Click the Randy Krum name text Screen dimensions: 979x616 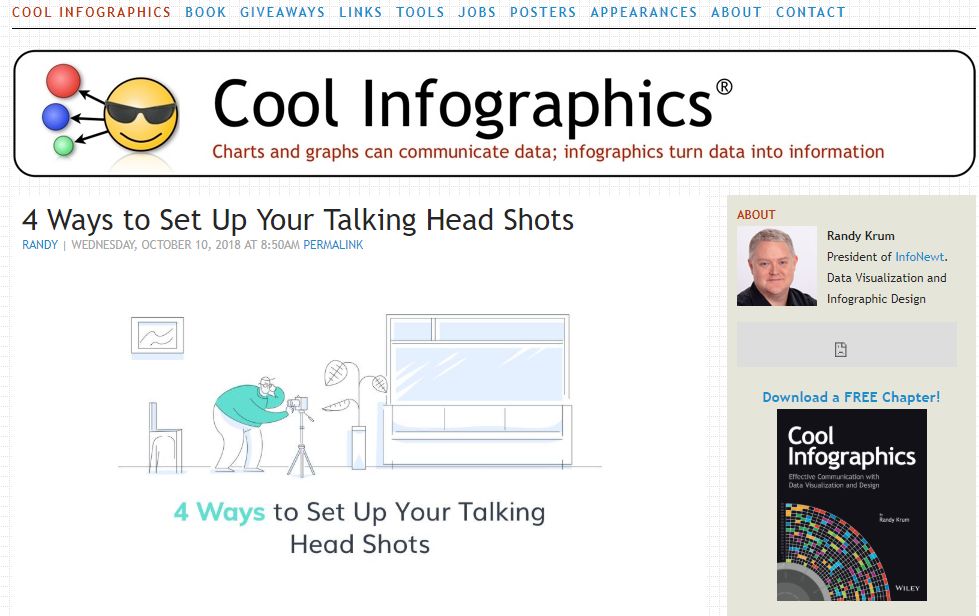pos(861,236)
